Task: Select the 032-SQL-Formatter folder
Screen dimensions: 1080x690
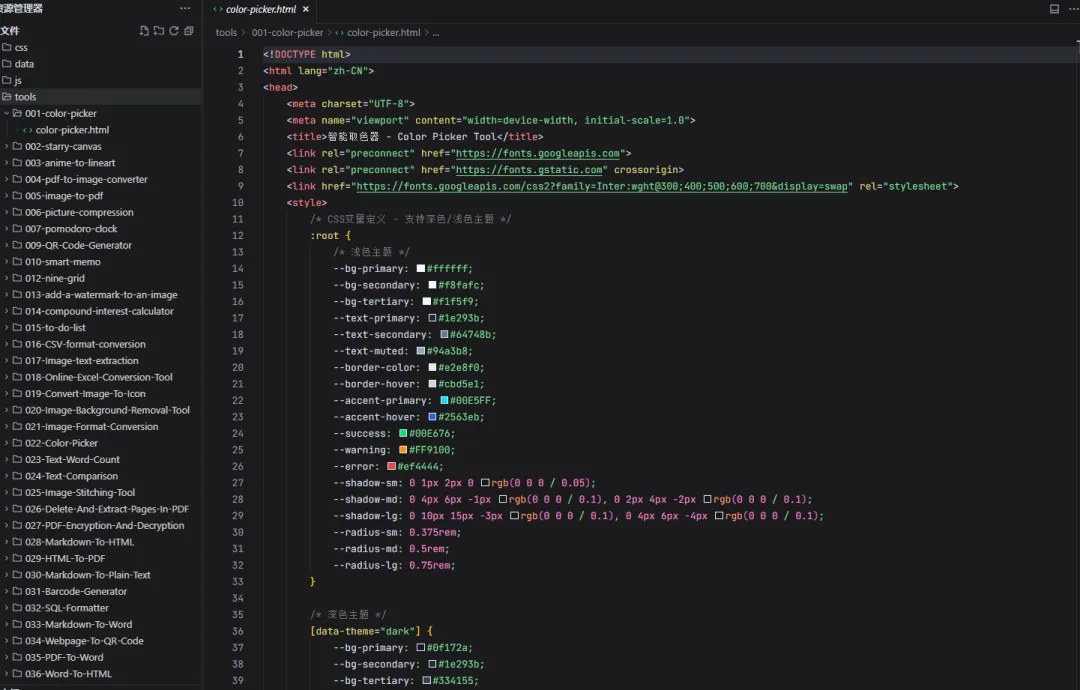Action: pyautogui.click(x=101, y=608)
